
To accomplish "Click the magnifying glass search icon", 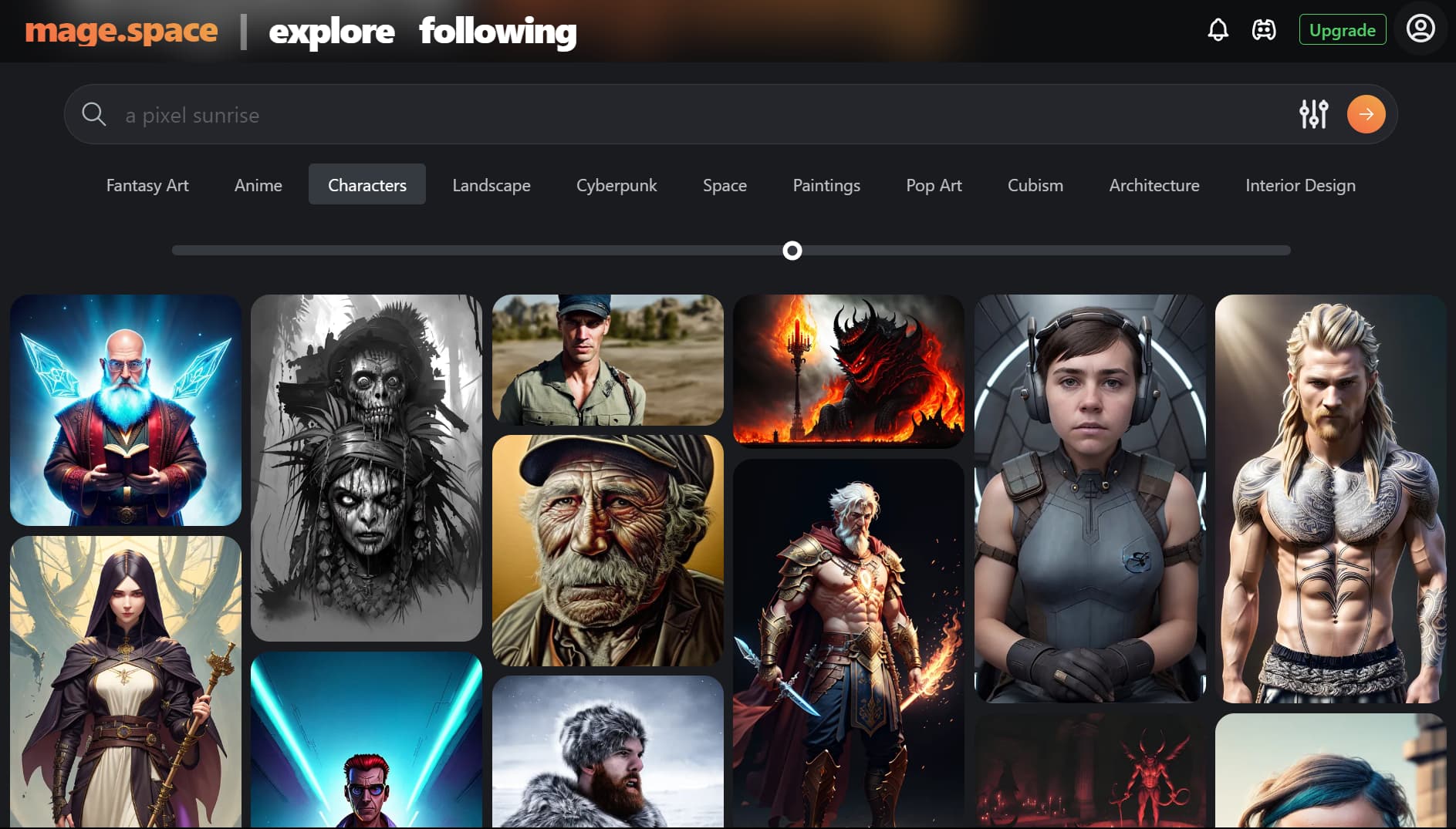I will tap(94, 114).
